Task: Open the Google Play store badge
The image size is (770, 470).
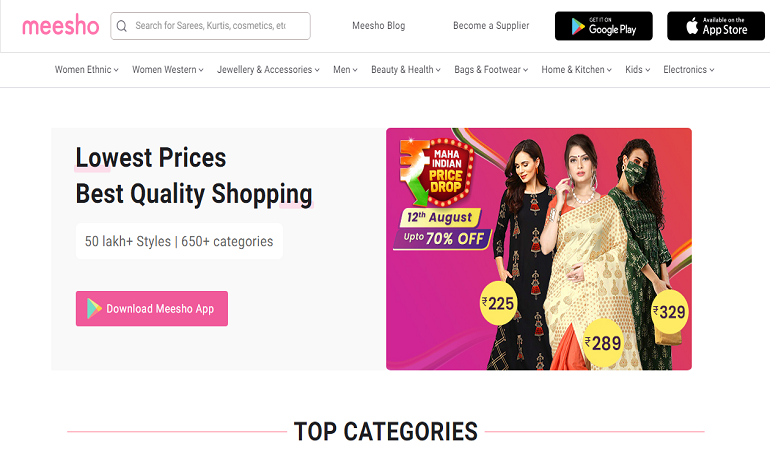Action: coord(604,26)
